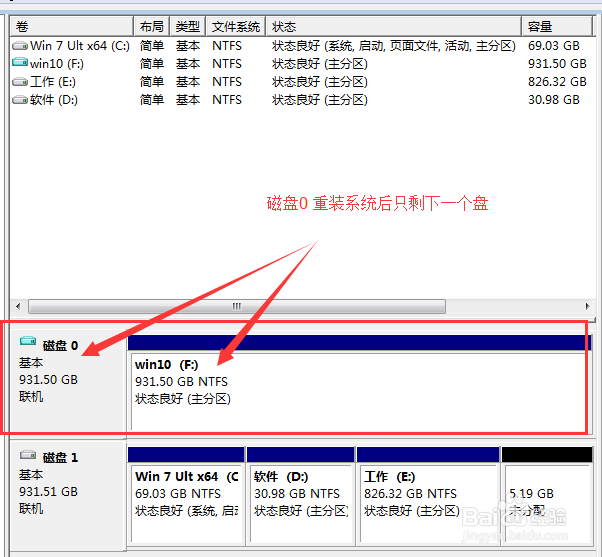This screenshot has width=602, height=557.
Task: Sort by the 容量 column header
Action: tap(557, 26)
